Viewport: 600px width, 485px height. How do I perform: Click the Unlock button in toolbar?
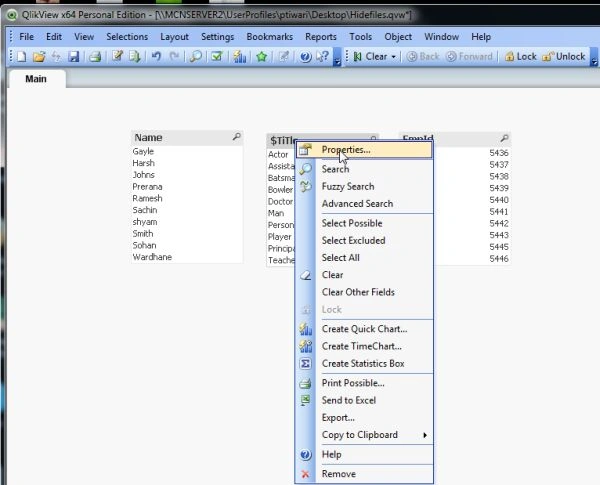pos(564,57)
